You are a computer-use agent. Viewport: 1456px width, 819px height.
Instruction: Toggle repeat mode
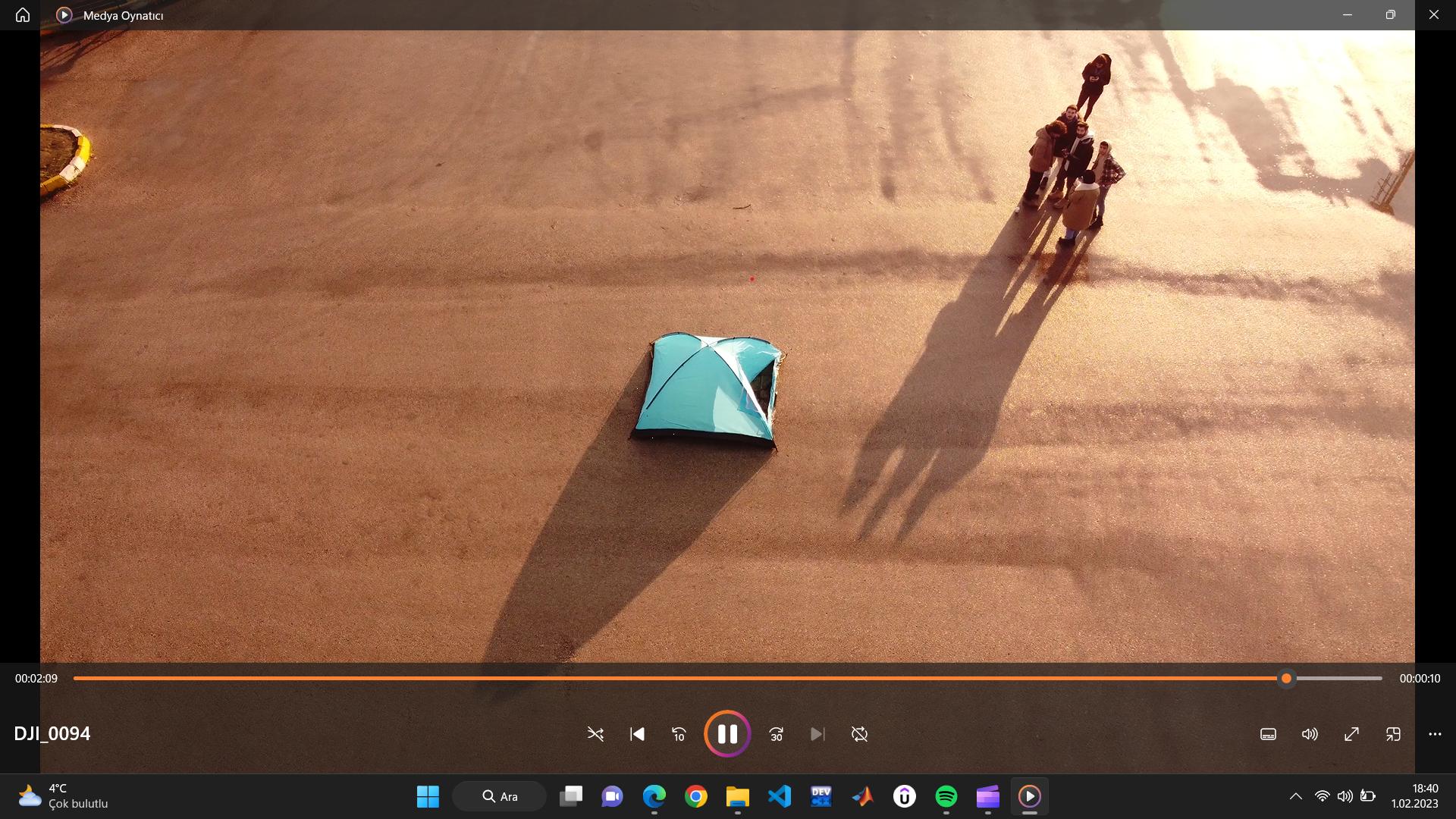point(859,734)
